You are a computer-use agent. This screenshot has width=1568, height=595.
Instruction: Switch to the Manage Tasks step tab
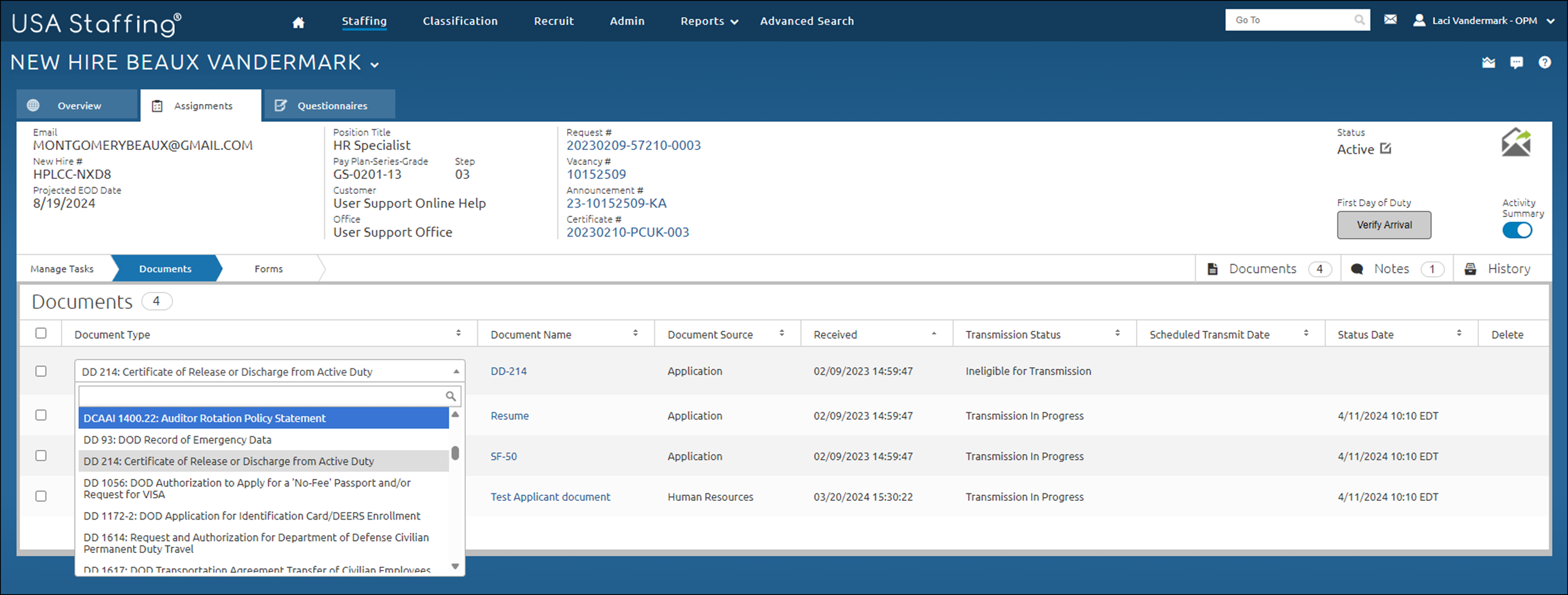click(62, 269)
